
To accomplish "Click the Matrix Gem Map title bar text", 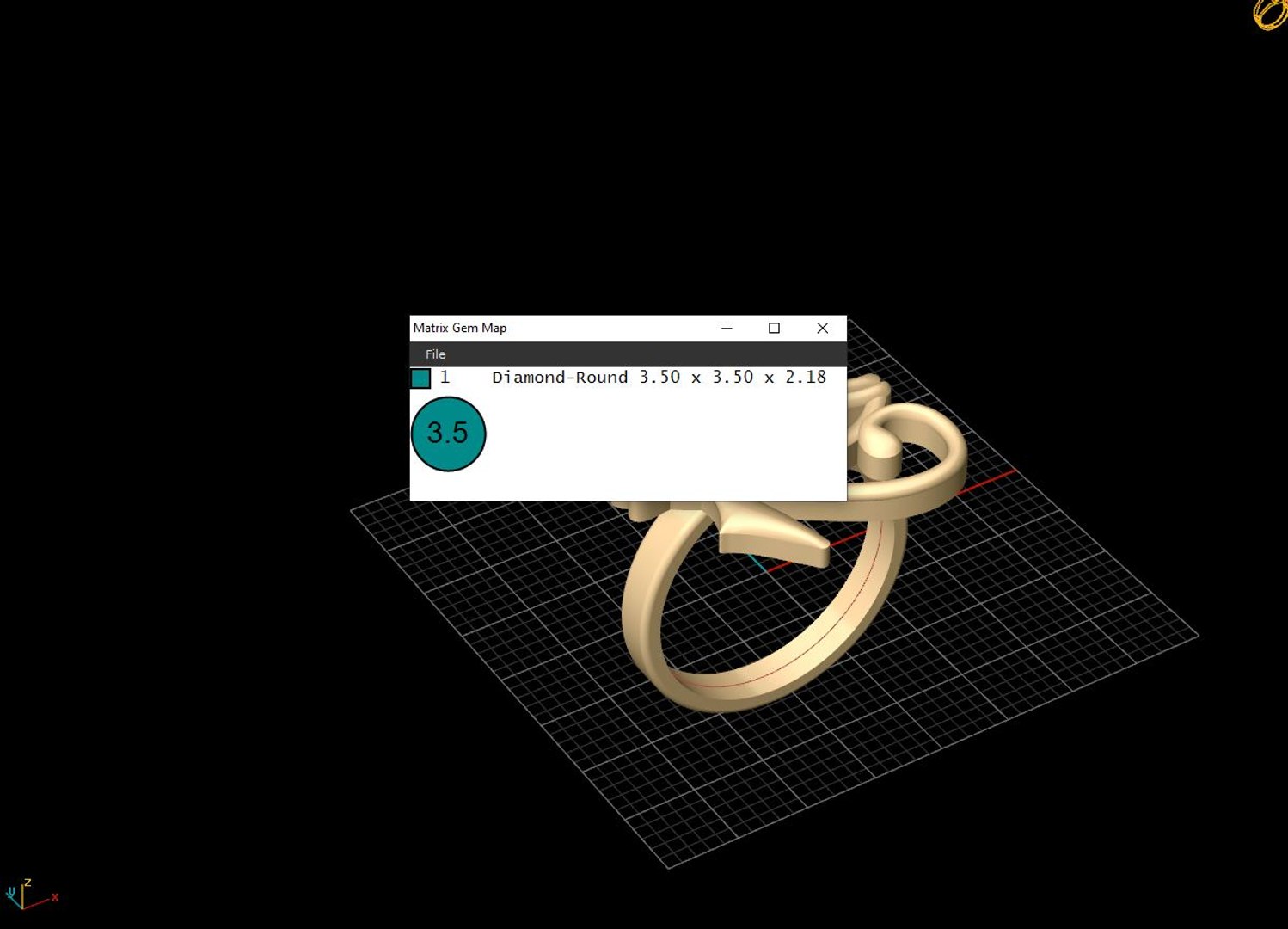I will [460, 328].
